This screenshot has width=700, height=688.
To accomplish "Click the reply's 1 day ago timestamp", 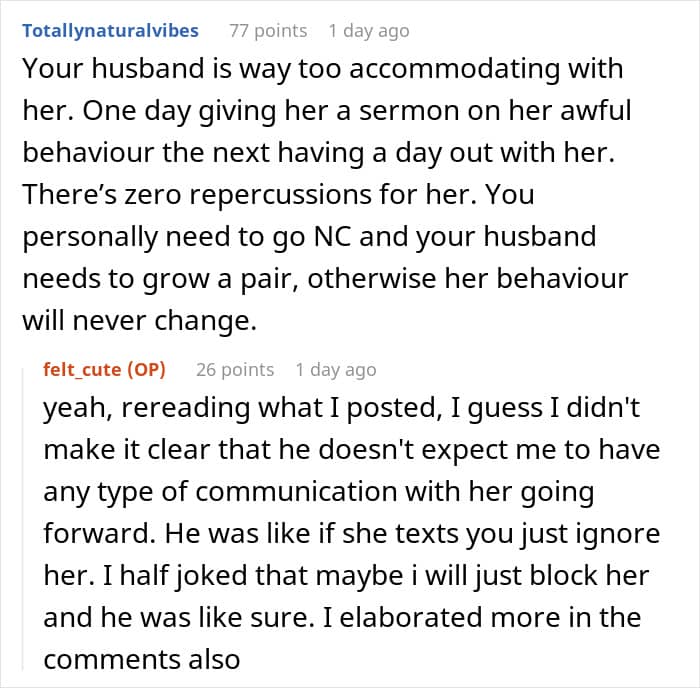I will click(x=336, y=369).
